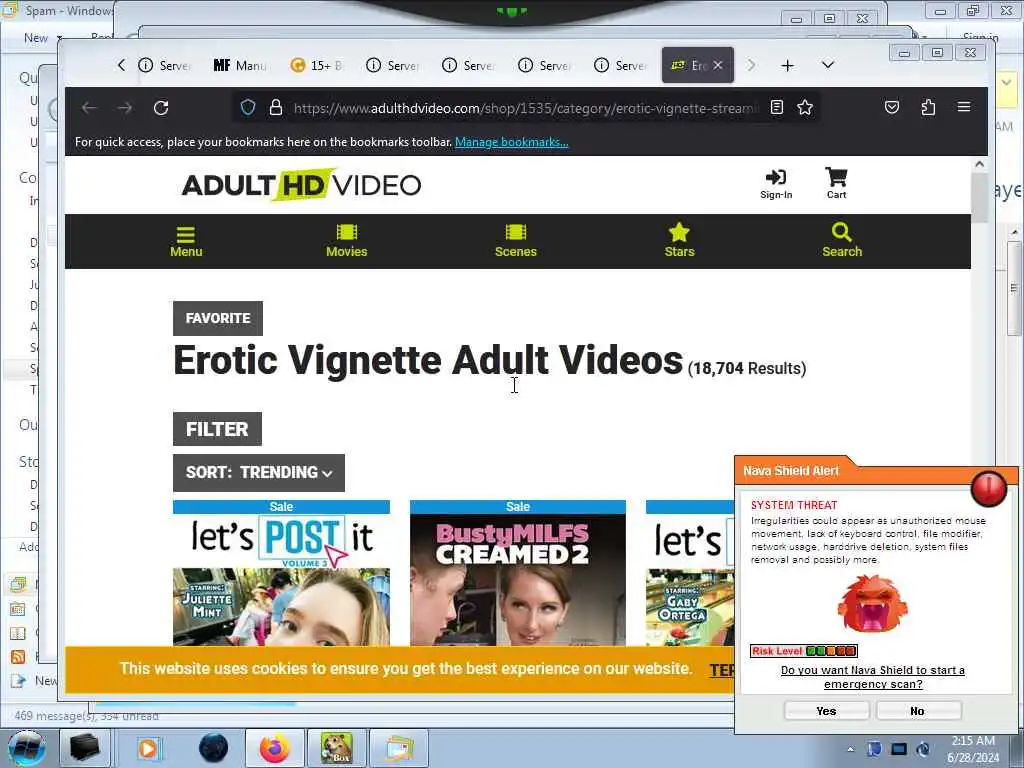Click the Windows Start orb
Image resolution: width=1024 pixels, height=768 pixels.
click(27, 748)
